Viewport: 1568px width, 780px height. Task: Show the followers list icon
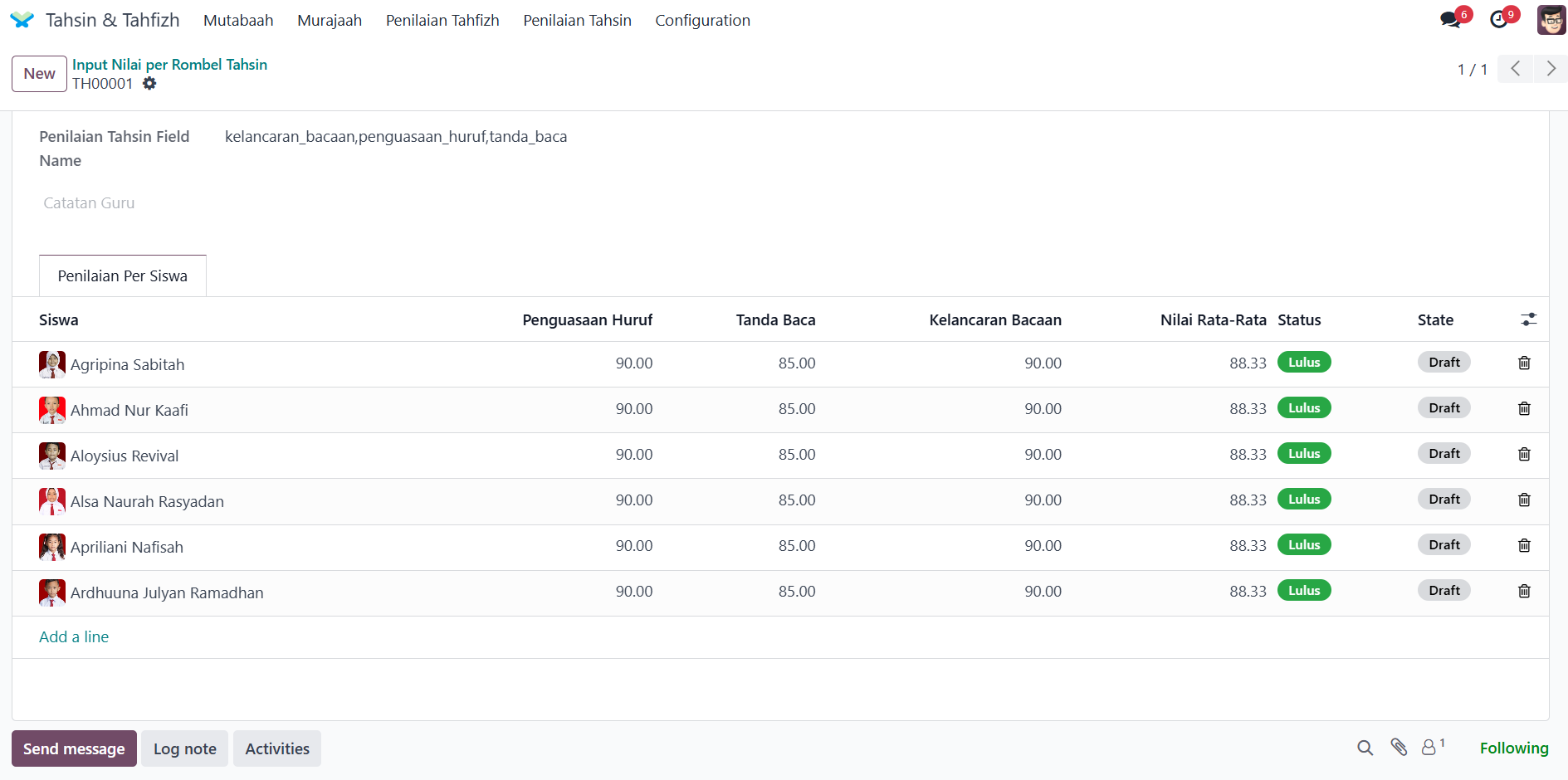tap(1429, 748)
